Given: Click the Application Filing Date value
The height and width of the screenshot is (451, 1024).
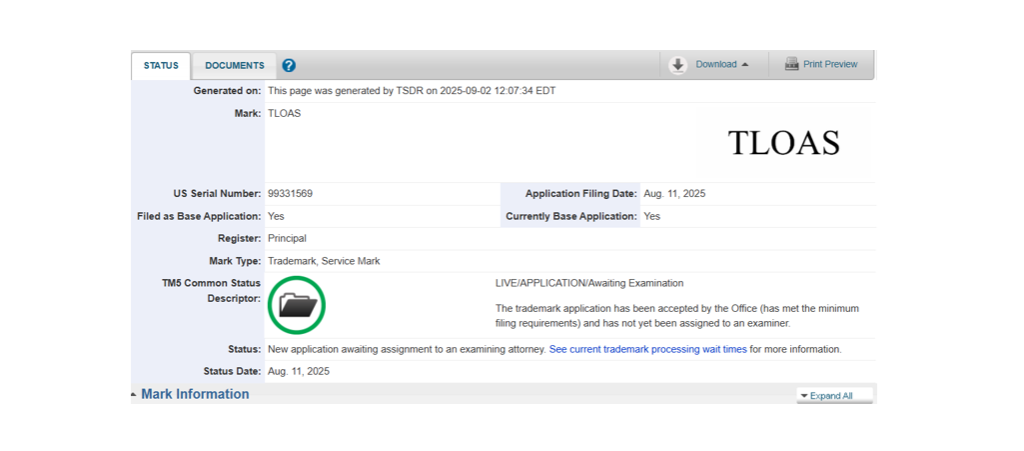Looking at the screenshot, I should (x=674, y=193).
